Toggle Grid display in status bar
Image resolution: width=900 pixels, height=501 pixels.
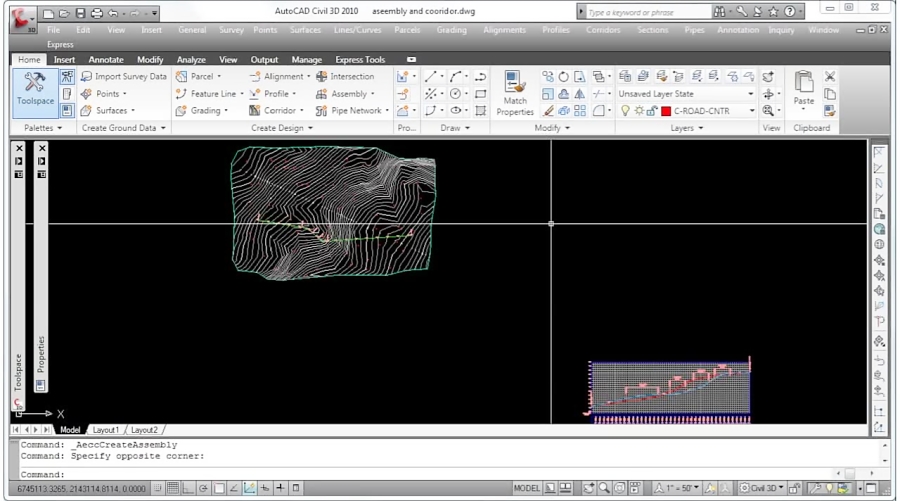point(172,488)
